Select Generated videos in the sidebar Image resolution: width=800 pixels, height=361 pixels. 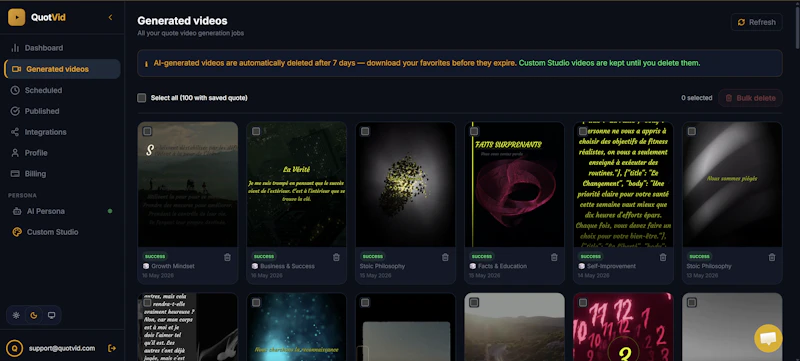[62, 69]
